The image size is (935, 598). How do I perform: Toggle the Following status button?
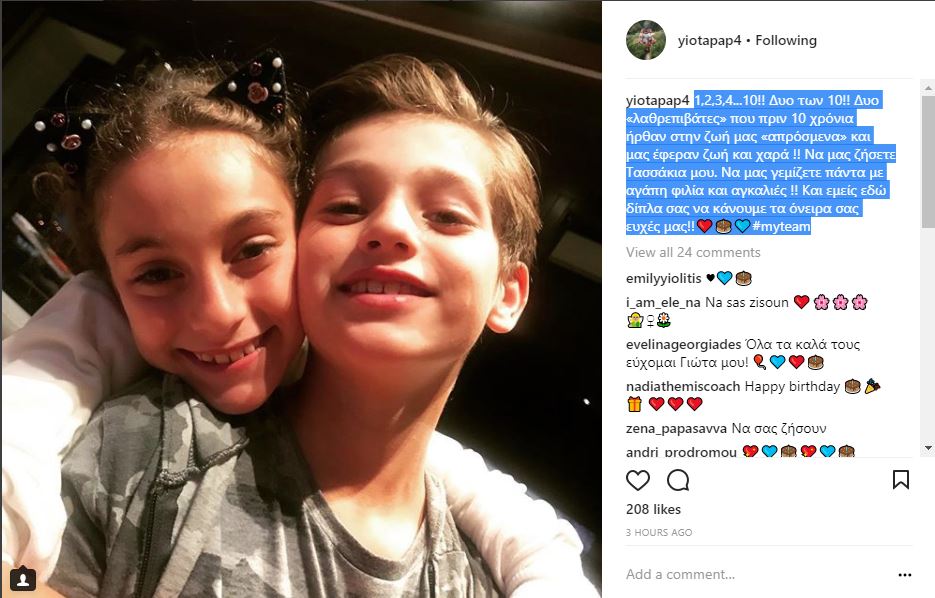pyautogui.click(x=786, y=41)
